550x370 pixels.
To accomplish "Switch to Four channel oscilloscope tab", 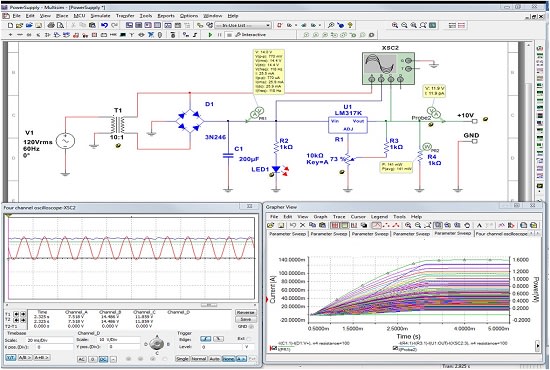I will click(x=502, y=234).
